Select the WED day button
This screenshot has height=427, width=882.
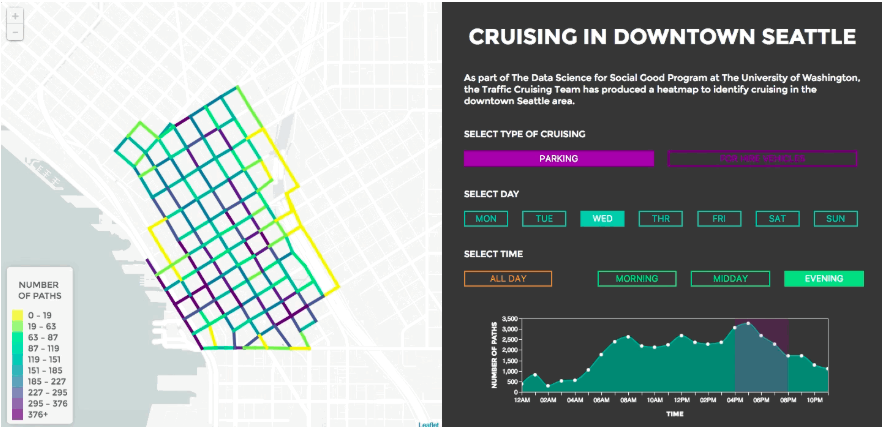click(602, 219)
